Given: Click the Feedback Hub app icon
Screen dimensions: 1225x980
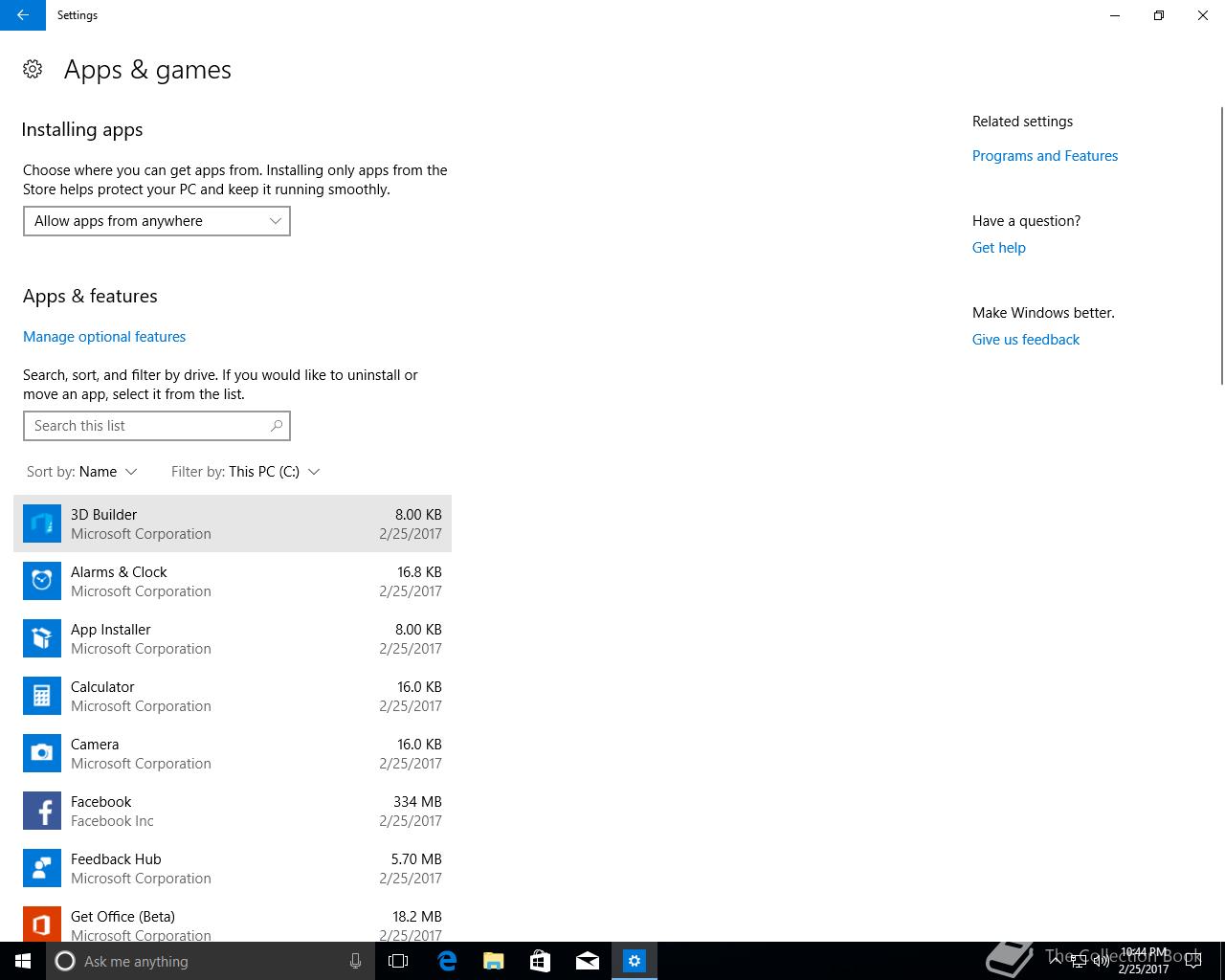Looking at the screenshot, I should [x=42, y=868].
